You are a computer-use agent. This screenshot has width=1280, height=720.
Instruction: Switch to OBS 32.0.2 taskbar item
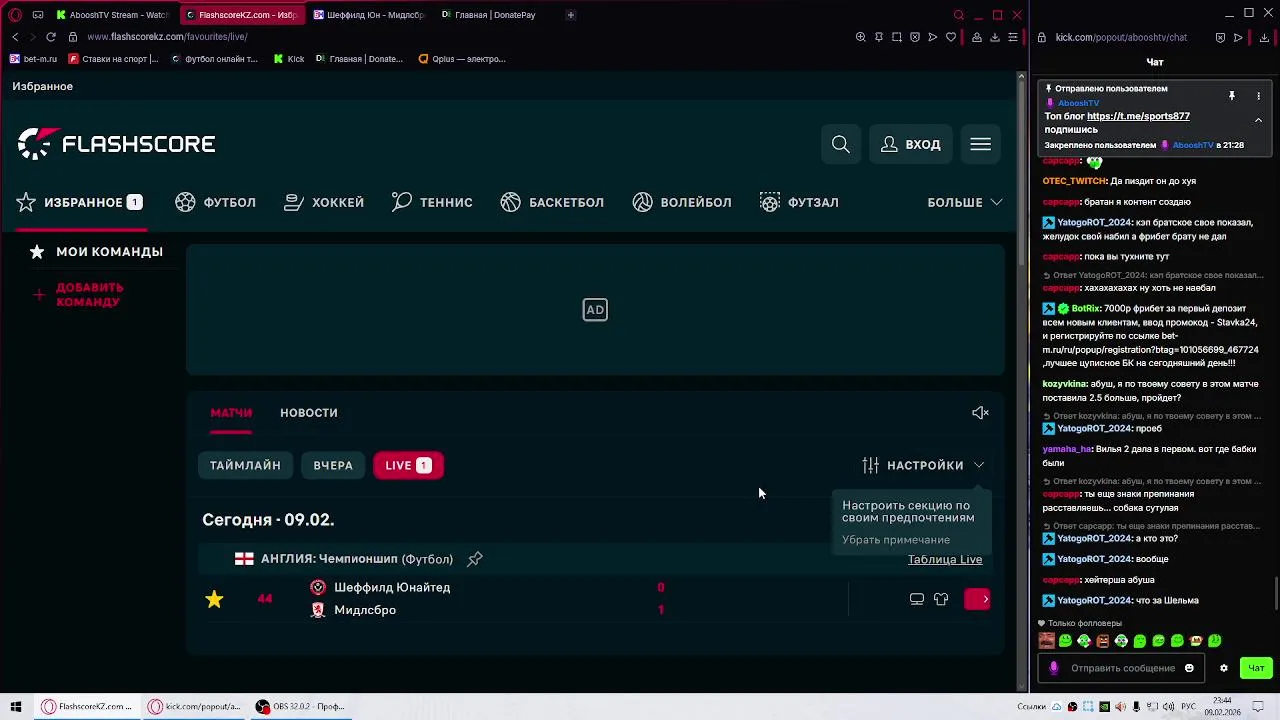300,706
